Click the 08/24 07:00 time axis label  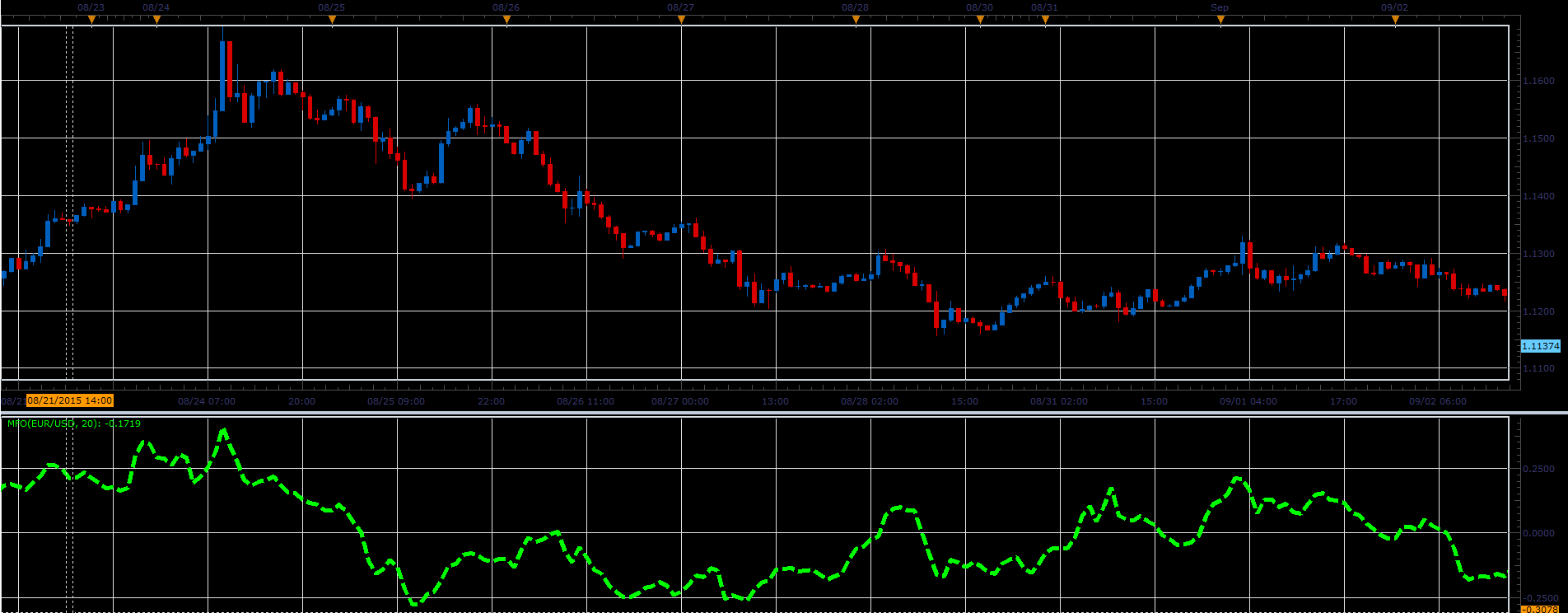[207, 401]
